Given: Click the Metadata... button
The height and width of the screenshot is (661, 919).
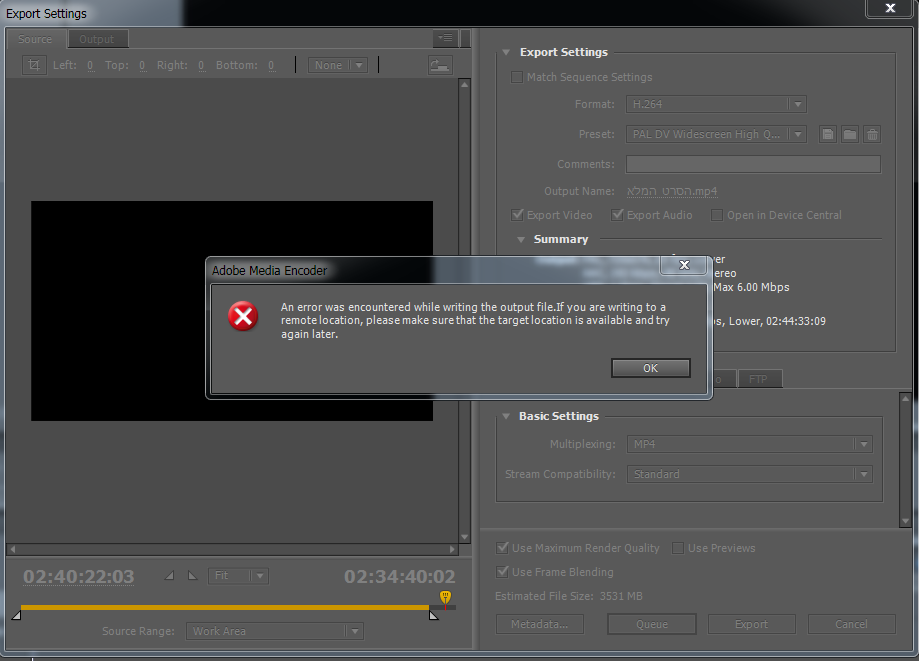Looking at the screenshot, I should tap(540, 624).
